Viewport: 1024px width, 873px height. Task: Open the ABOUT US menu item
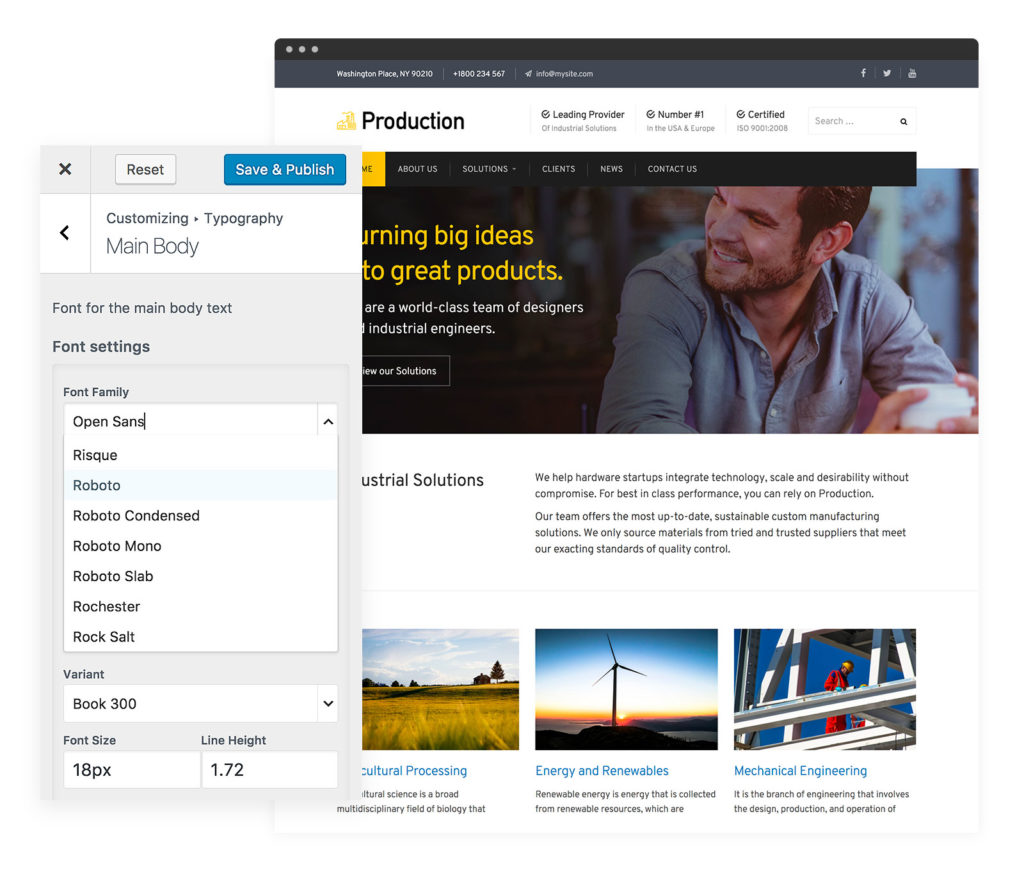[x=417, y=169]
